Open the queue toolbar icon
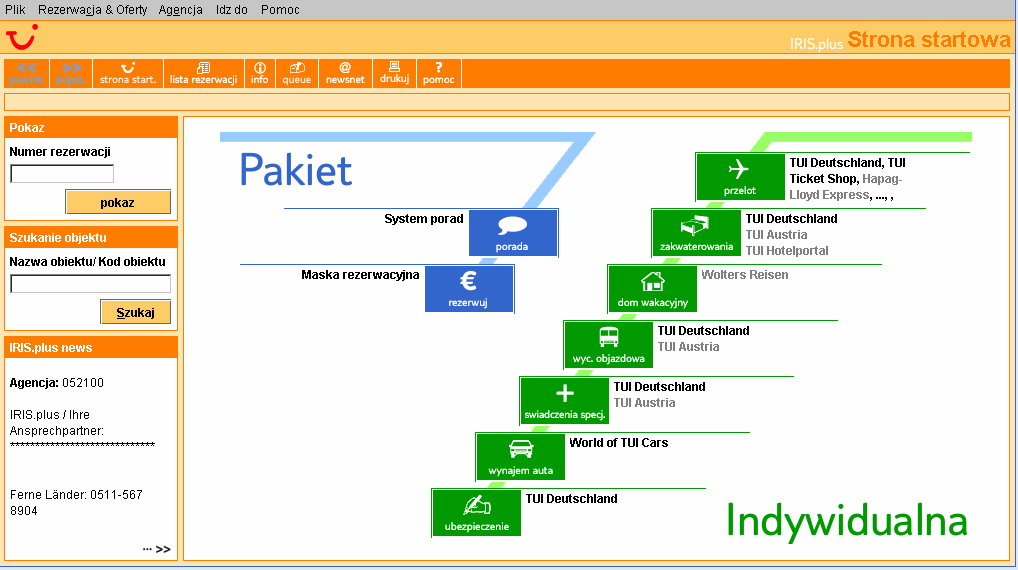This screenshot has height=570, width=1018. coord(297,73)
